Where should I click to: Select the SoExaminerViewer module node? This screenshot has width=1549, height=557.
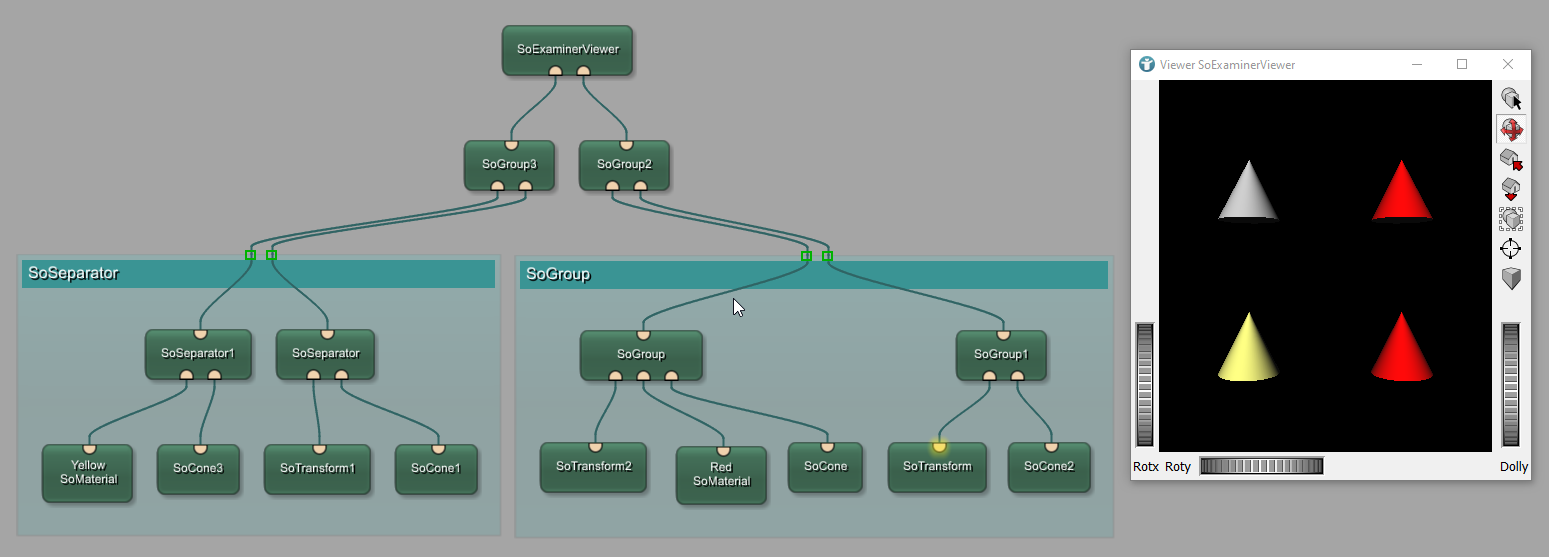click(567, 49)
